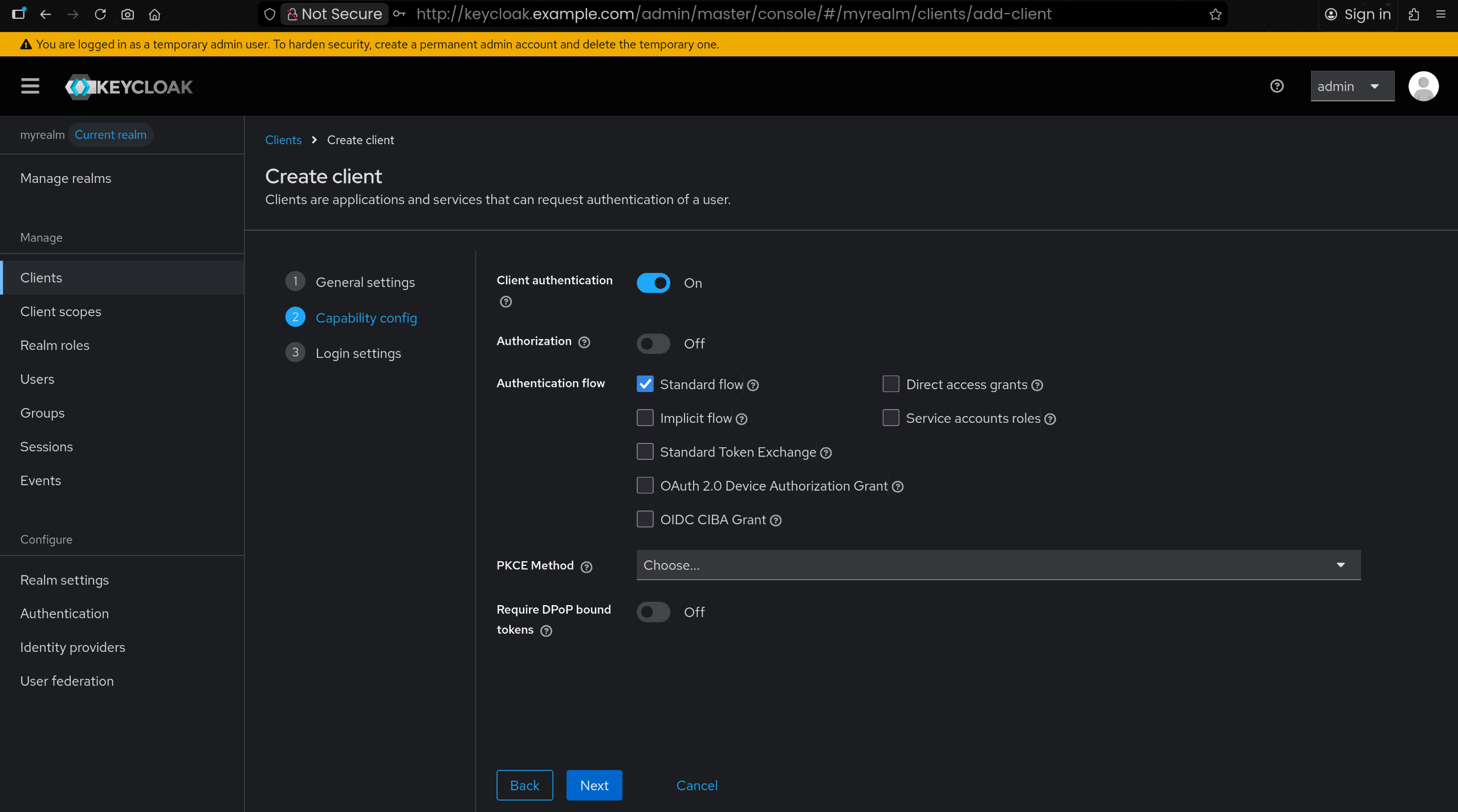Open the PKCE Method dropdown

click(x=998, y=565)
